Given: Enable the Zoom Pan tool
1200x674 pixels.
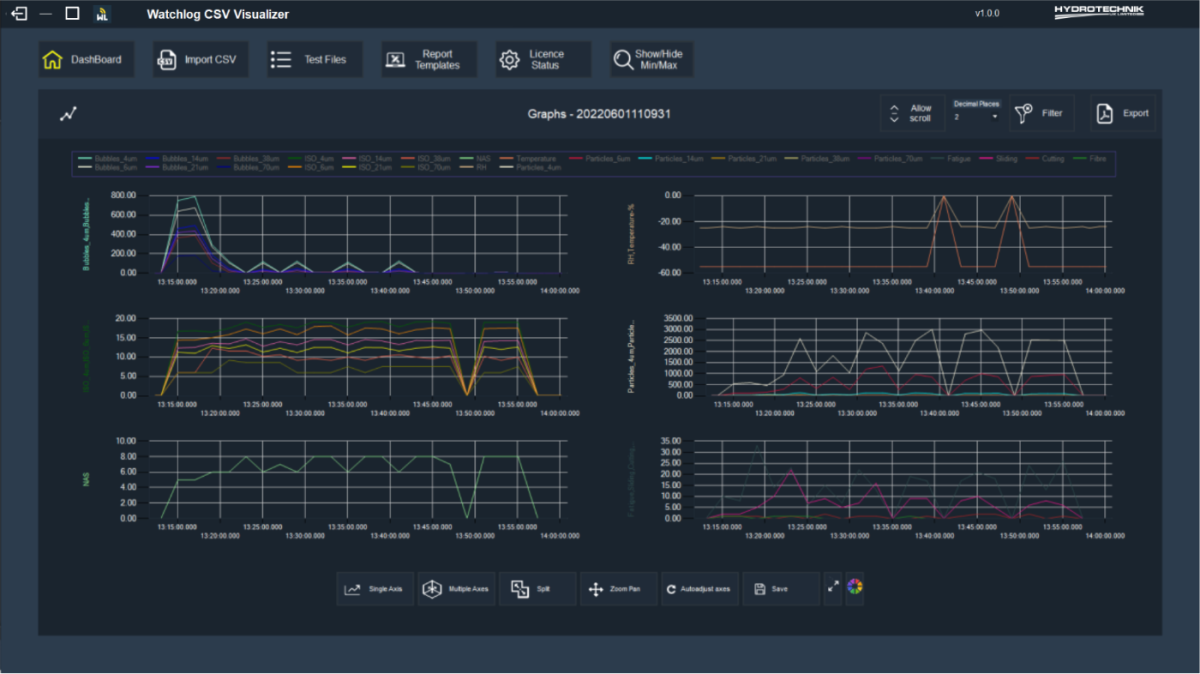Looking at the screenshot, I should 618,589.
